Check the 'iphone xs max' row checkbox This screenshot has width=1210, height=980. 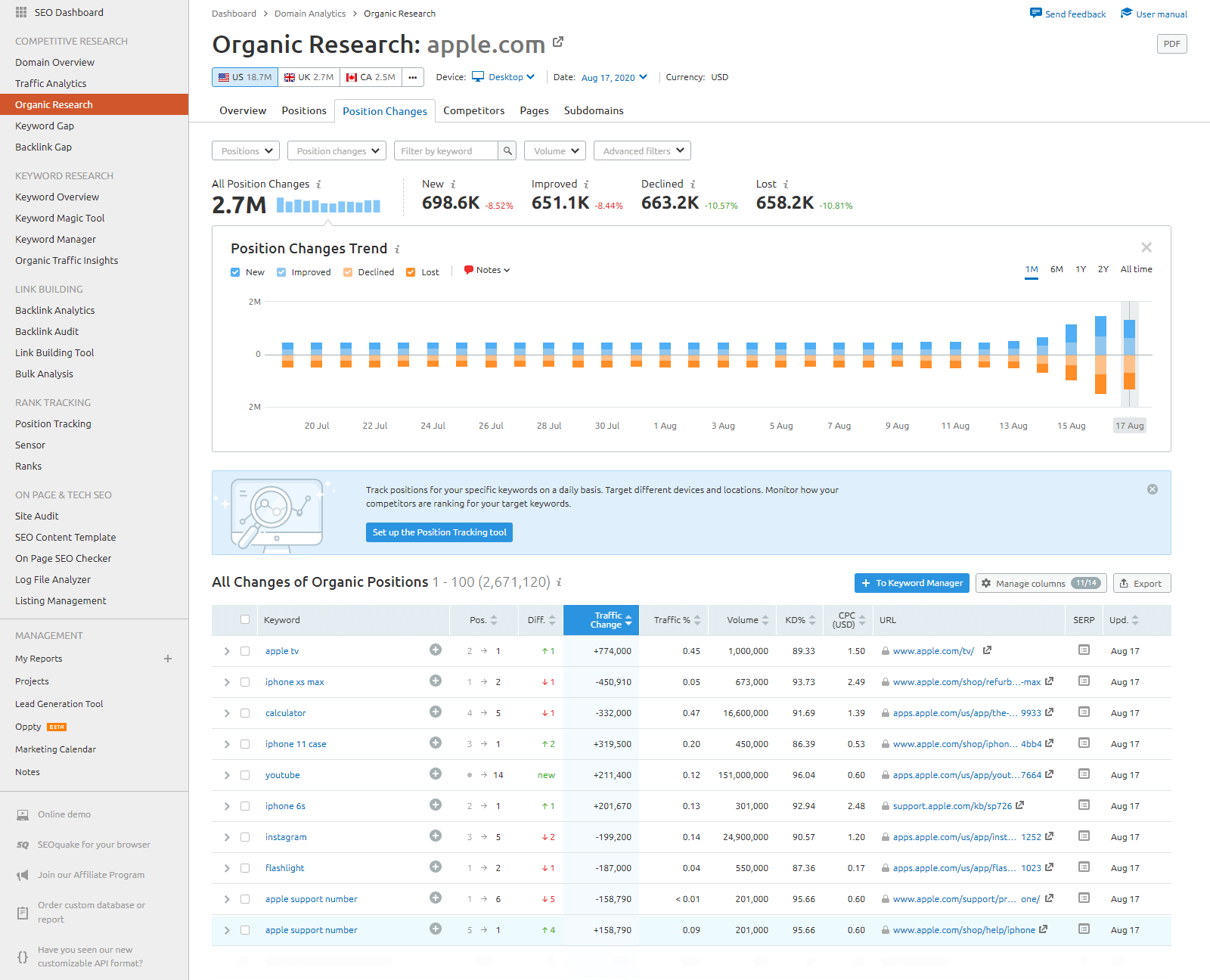click(x=245, y=682)
